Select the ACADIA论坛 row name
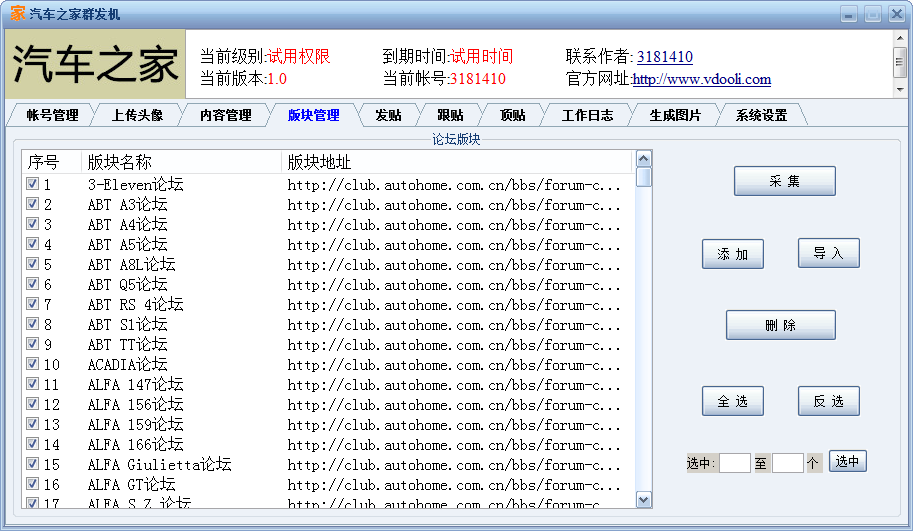913x531 pixels. pyautogui.click(x=128, y=364)
